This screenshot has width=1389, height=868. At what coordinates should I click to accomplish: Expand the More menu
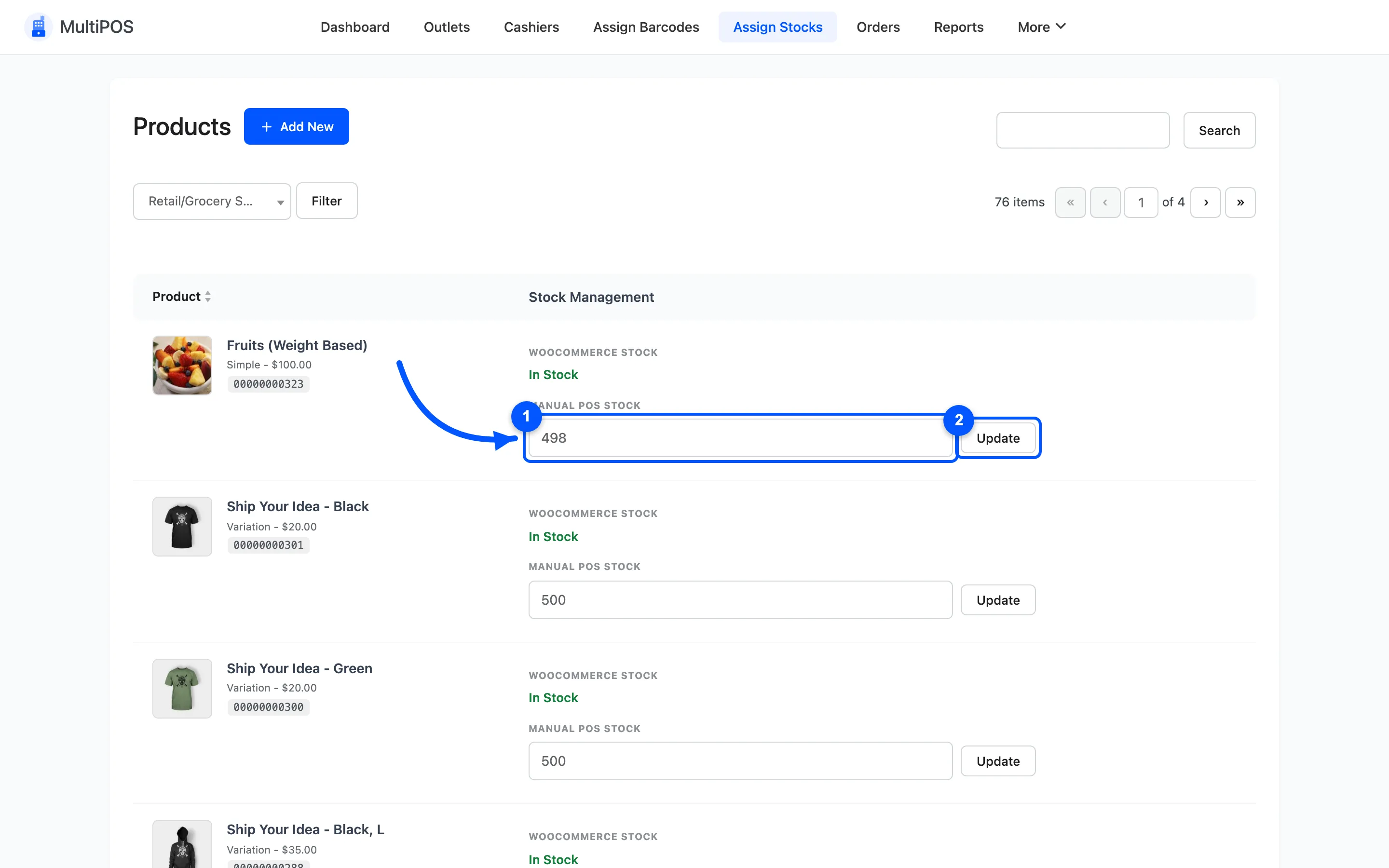(x=1041, y=27)
